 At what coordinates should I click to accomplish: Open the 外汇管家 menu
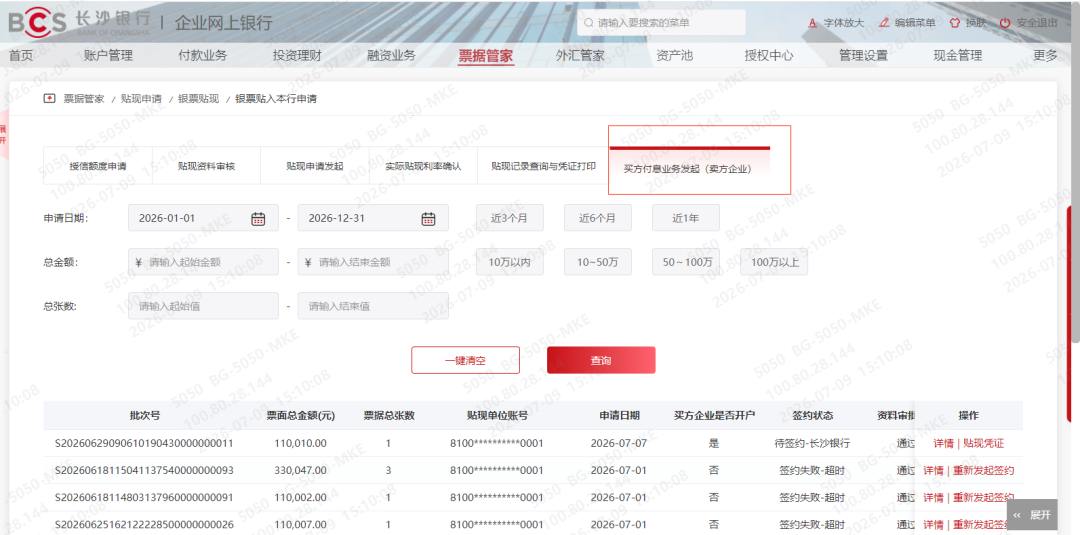(x=580, y=56)
